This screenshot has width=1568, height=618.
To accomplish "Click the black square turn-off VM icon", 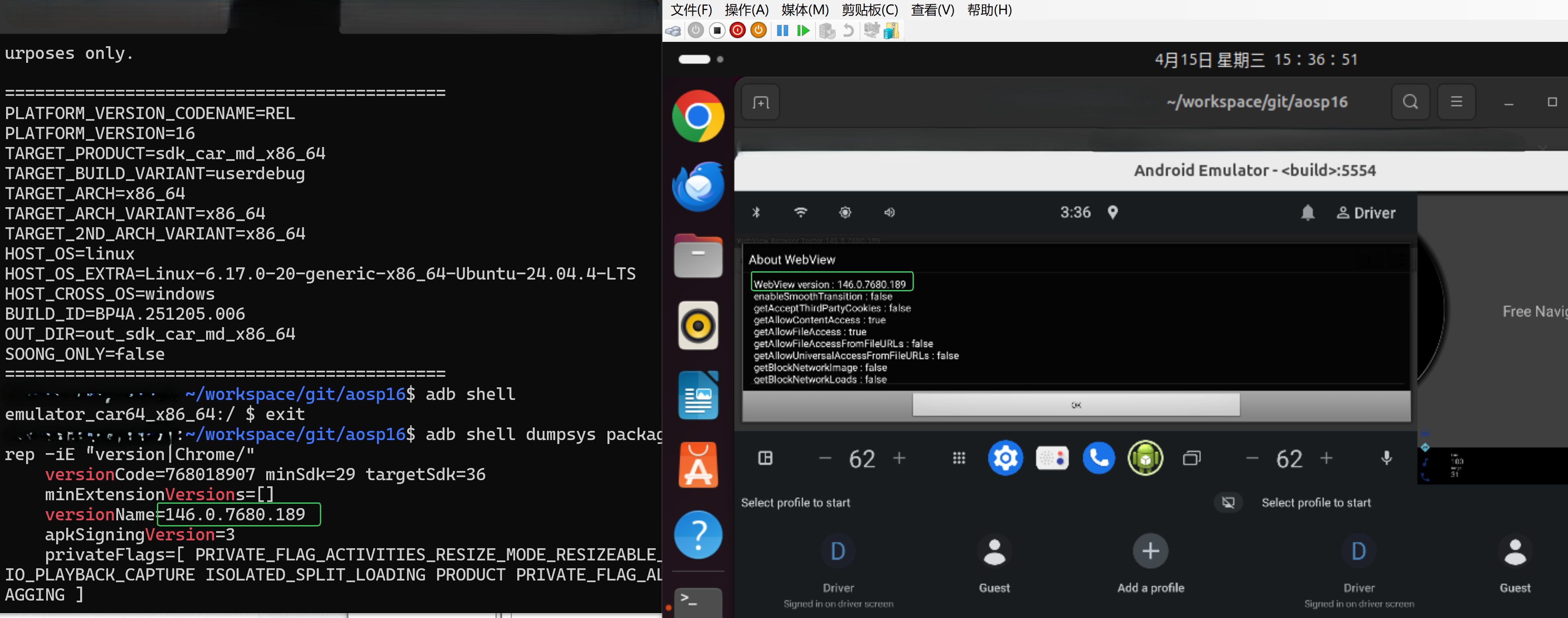I will (717, 31).
